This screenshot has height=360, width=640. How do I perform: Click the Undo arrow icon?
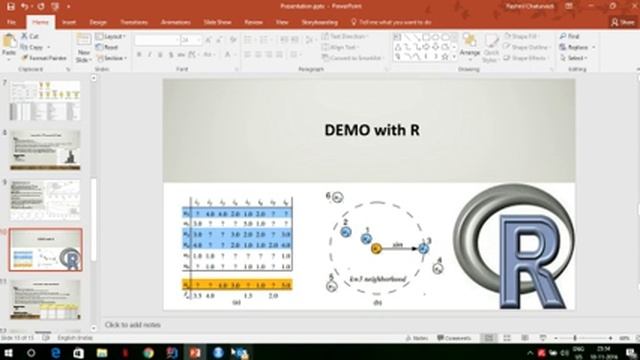click(24, 6)
